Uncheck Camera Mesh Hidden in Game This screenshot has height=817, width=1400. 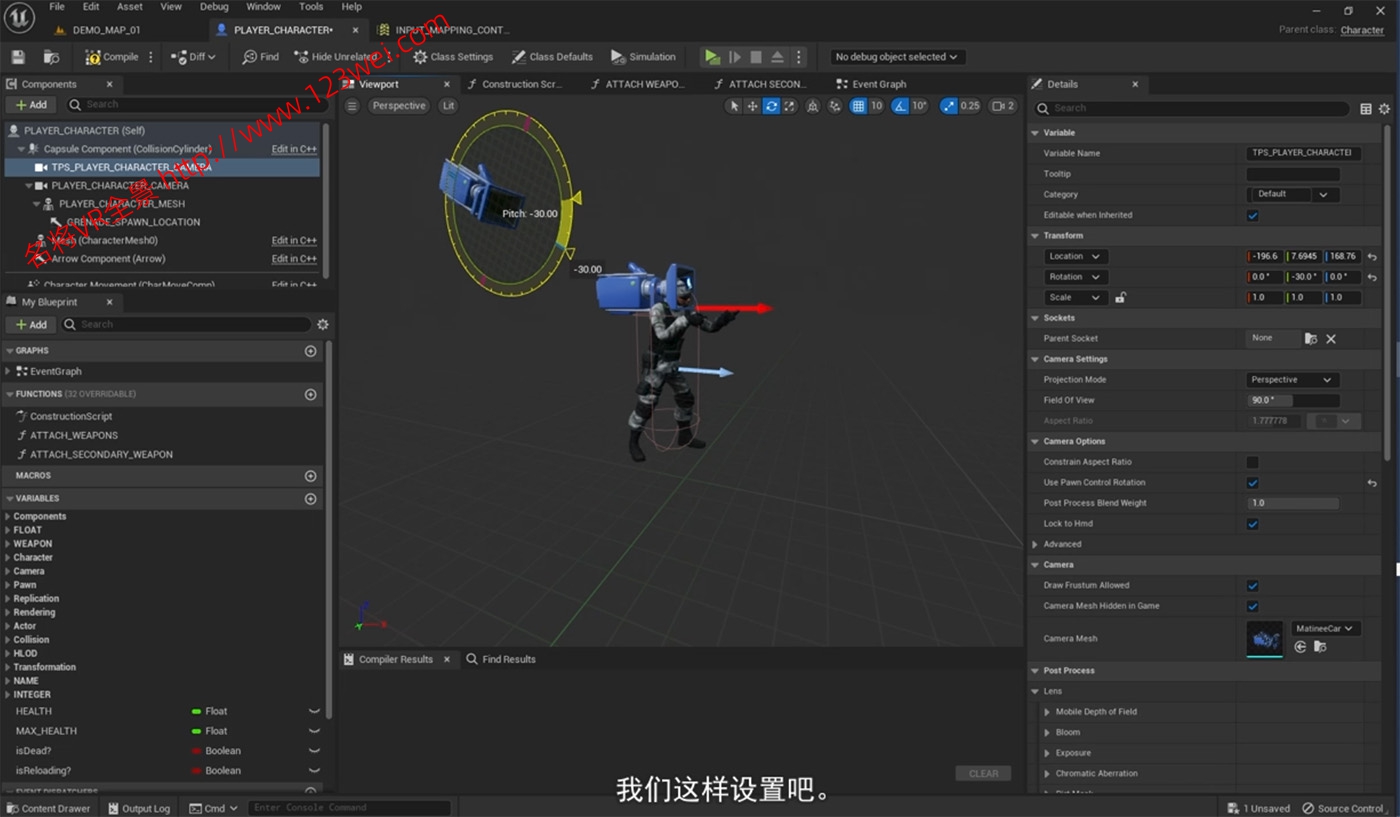(x=1252, y=606)
